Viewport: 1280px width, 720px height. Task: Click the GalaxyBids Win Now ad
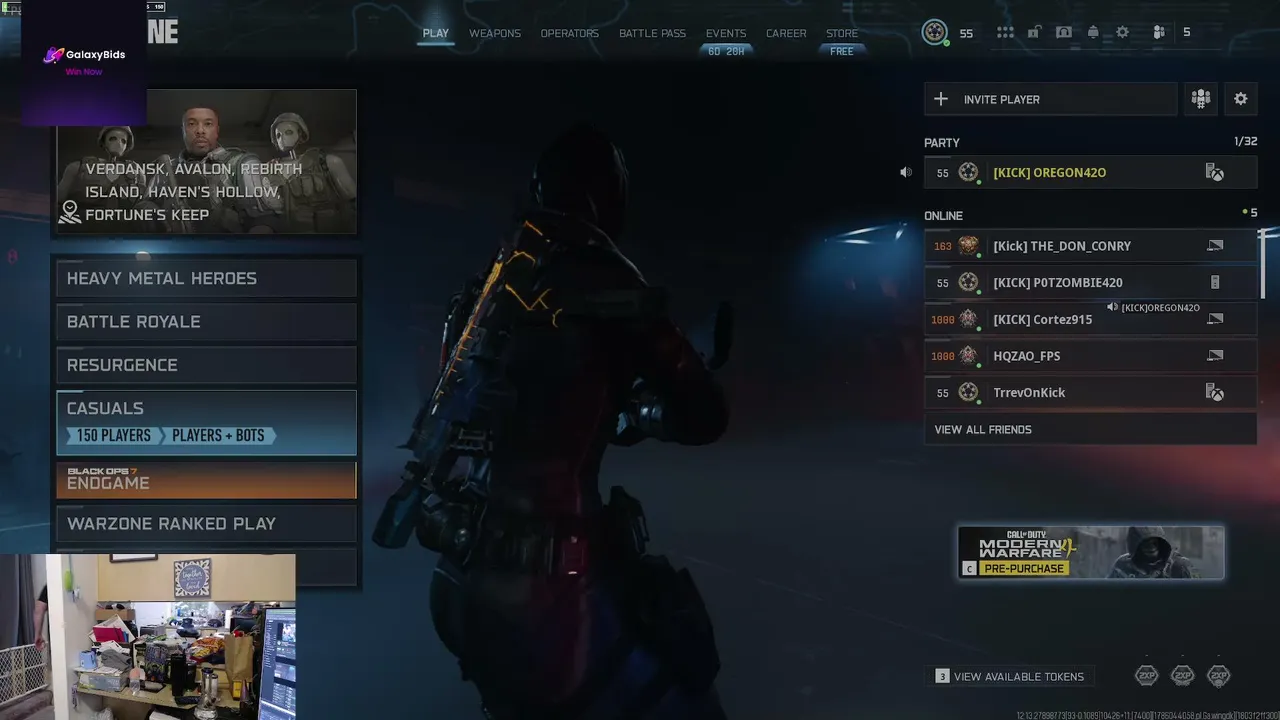[84, 62]
